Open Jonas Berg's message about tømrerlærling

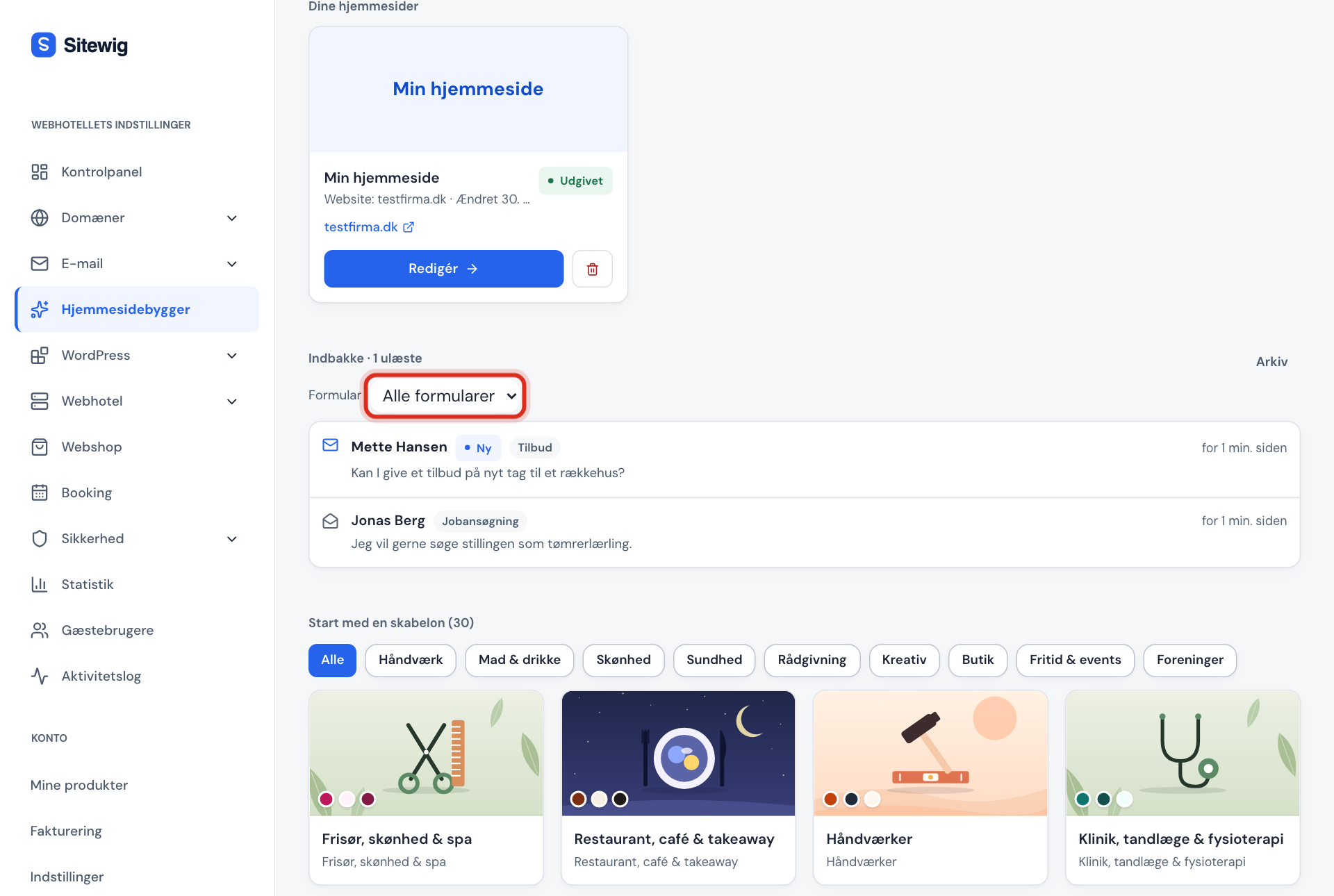pyautogui.click(x=805, y=532)
